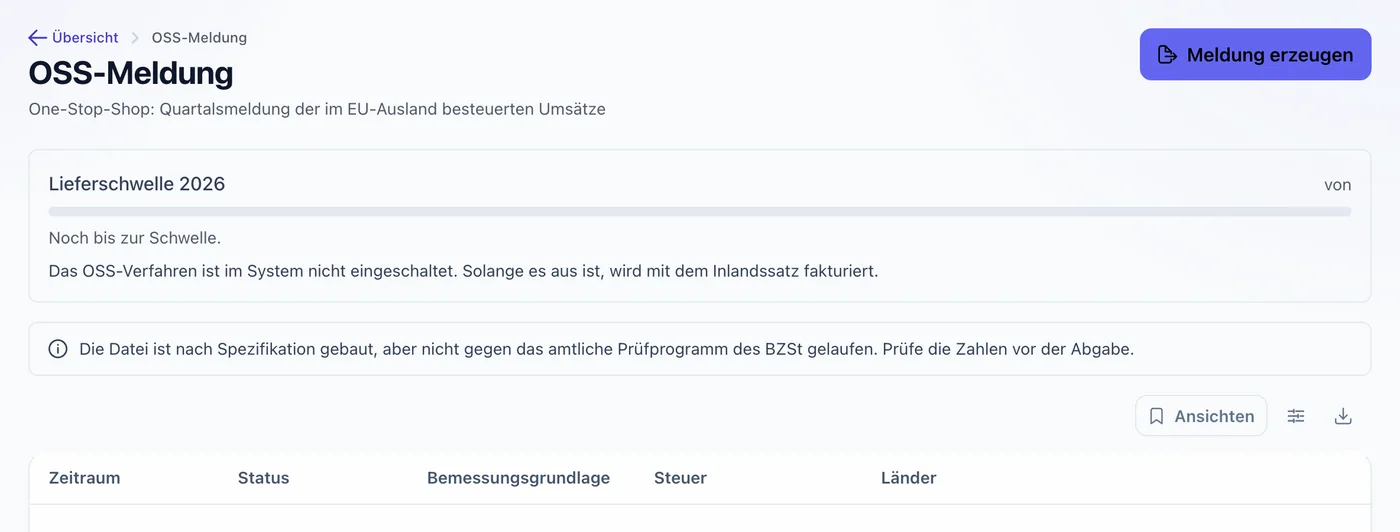The width and height of the screenshot is (1400, 532).
Task: Open the Übersicht breadcrumb link
Action: (x=85, y=38)
